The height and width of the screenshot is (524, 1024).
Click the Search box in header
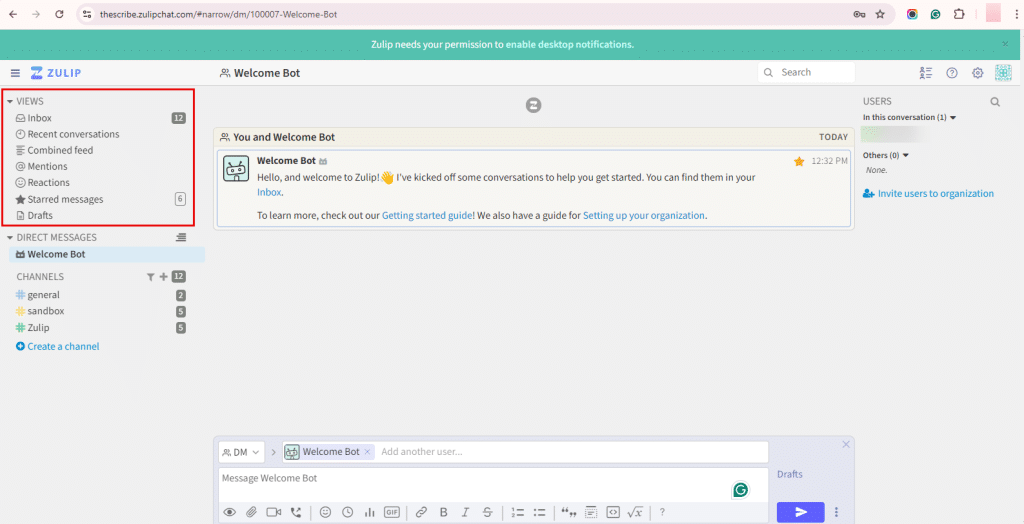(x=807, y=73)
